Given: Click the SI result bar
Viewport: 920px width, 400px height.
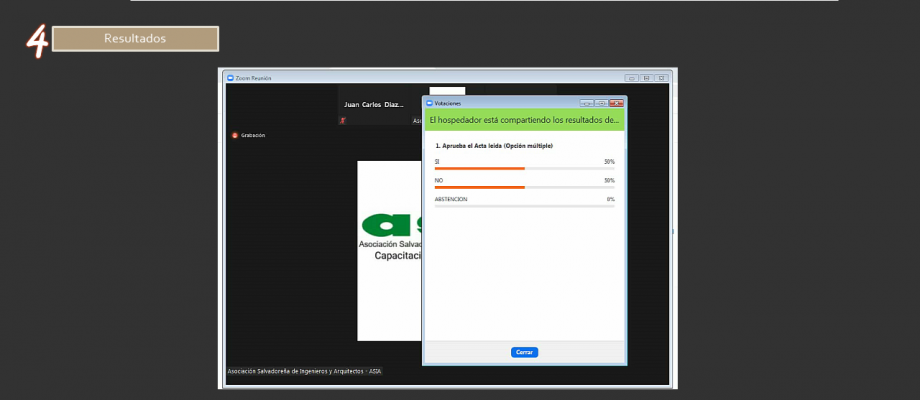Looking at the screenshot, I should (x=525, y=168).
